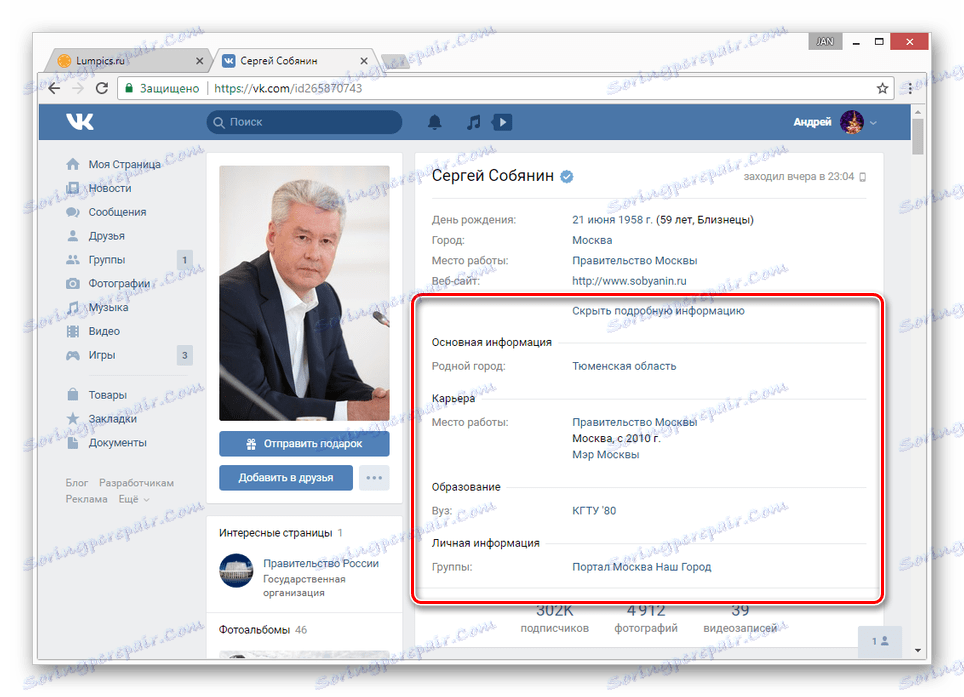Click the Сергей Собянин profile photo

coord(304,293)
